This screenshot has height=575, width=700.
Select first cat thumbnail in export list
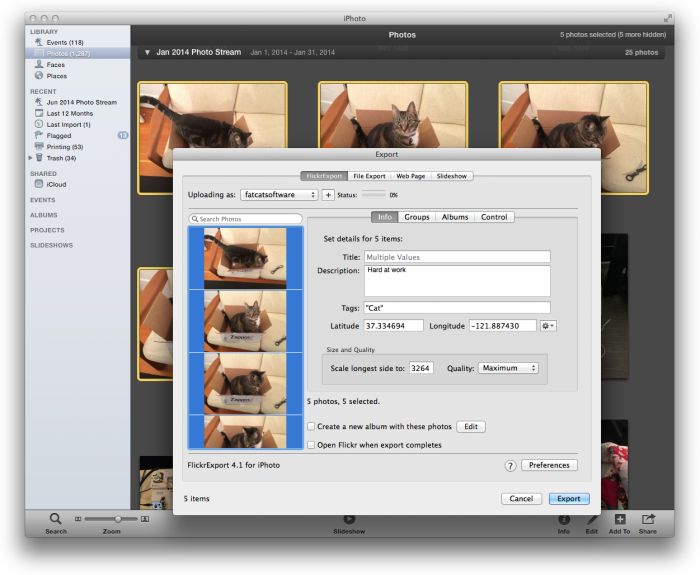[x=245, y=258]
